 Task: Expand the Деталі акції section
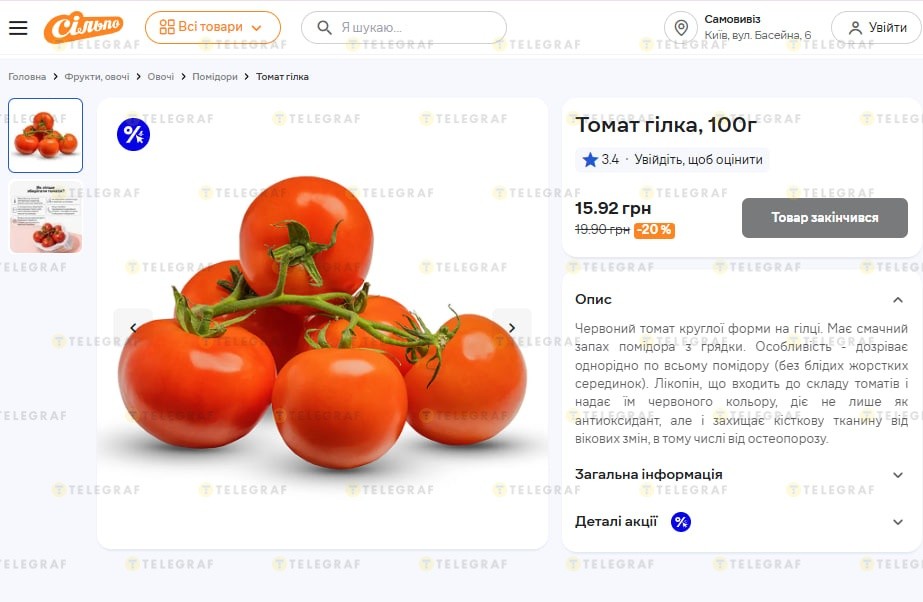[x=897, y=521]
